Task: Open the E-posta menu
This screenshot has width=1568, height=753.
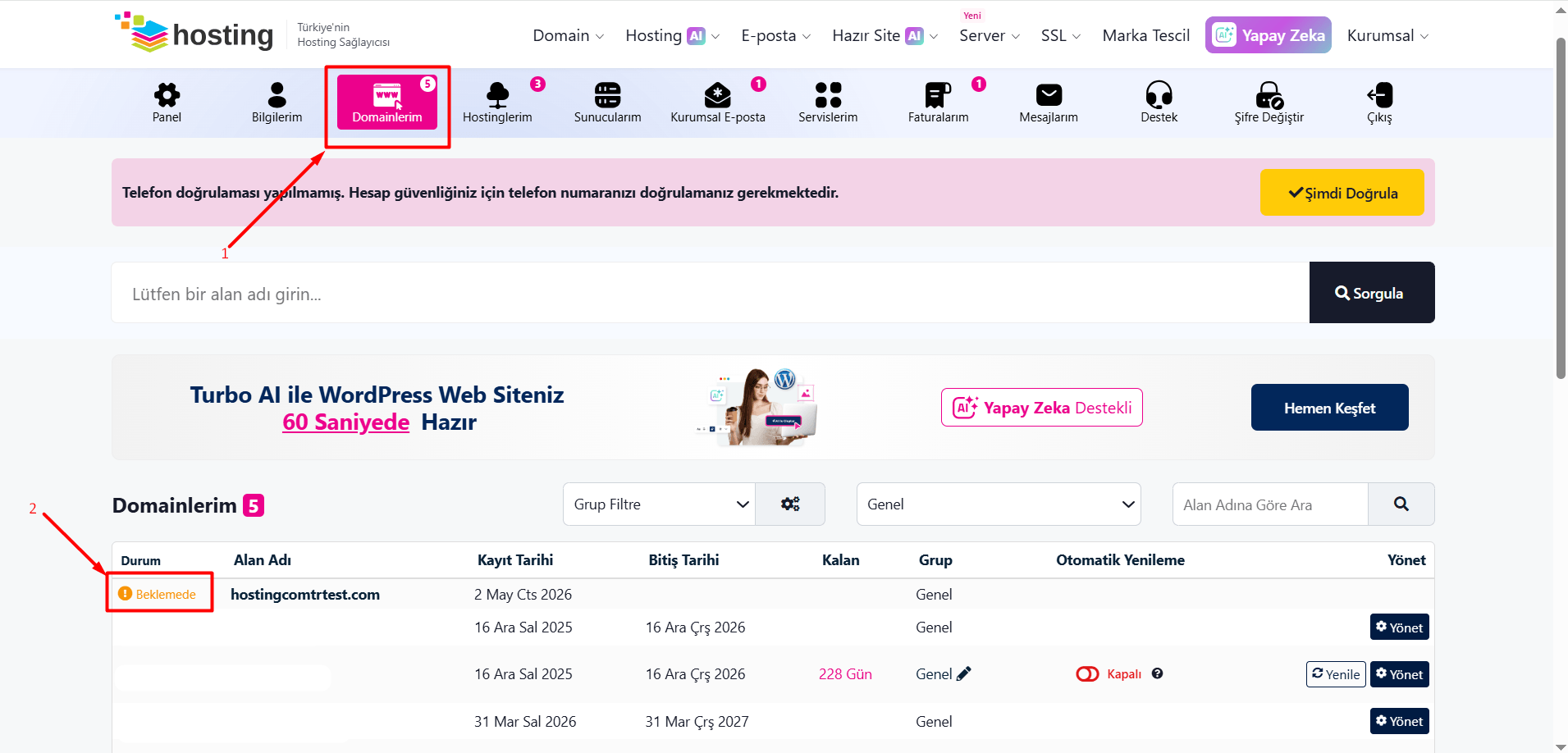Action: pos(775,35)
